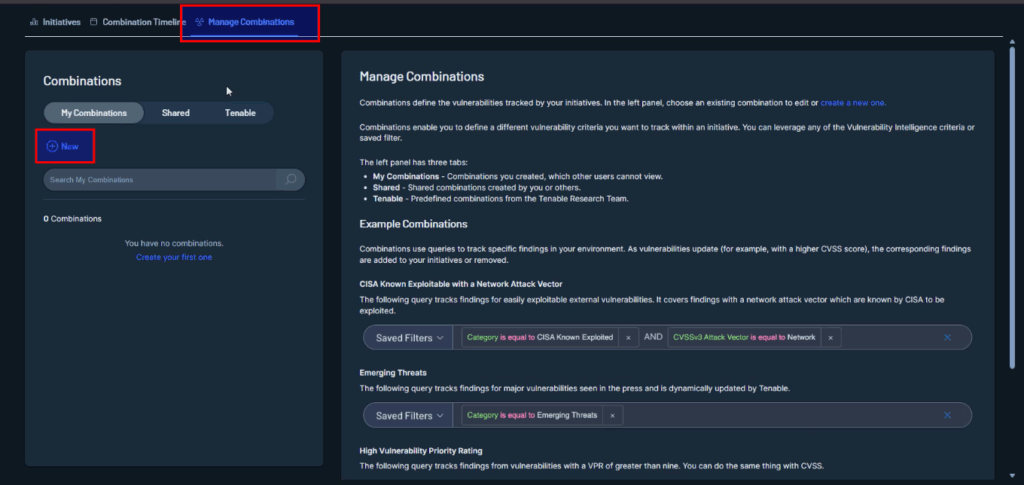Viewport: 1024px width, 485px height.
Task: Switch to Shared combinations
Action: (176, 113)
